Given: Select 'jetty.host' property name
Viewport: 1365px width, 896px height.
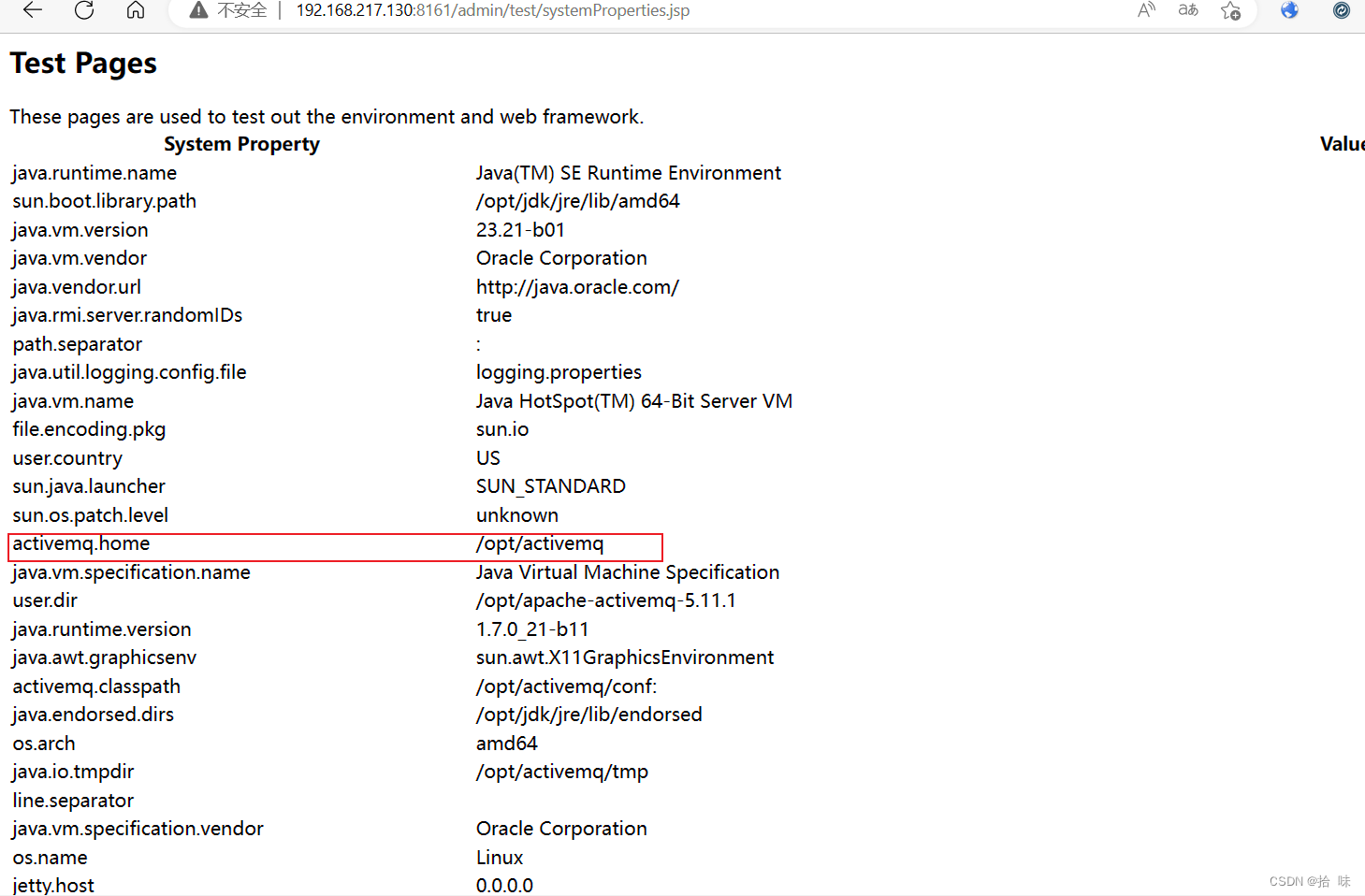Looking at the screenshot, I should [53, 885].
